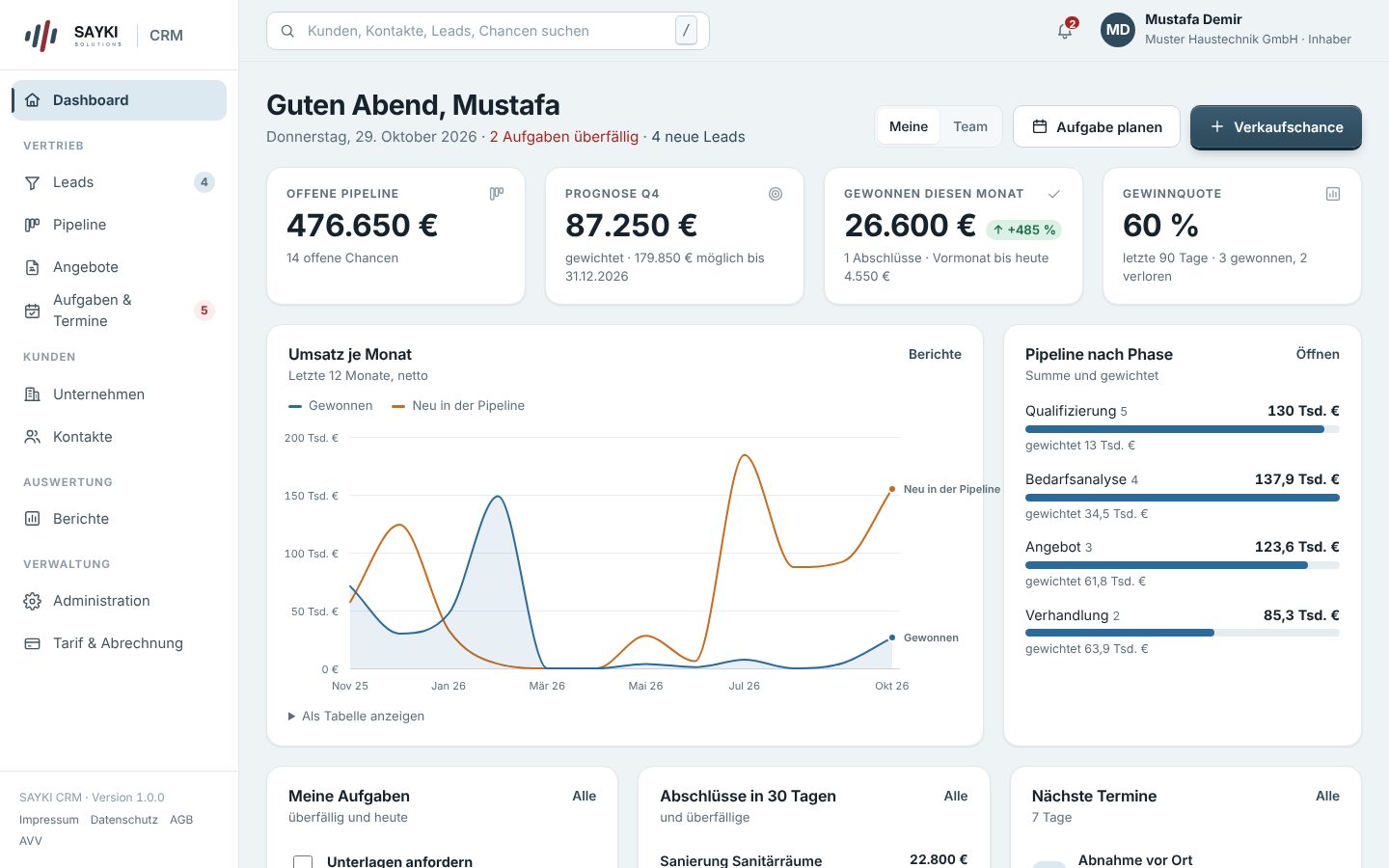Click the icon on Offene Pipeline card
This screenshot has width=1389, height=868.
(497, 194)
